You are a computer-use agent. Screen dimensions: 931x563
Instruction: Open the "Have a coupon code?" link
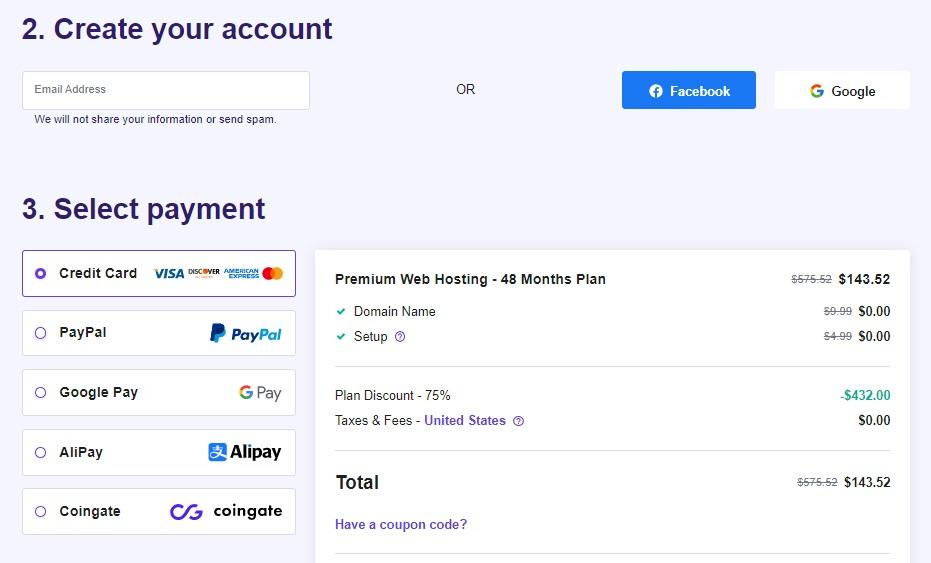401,524
